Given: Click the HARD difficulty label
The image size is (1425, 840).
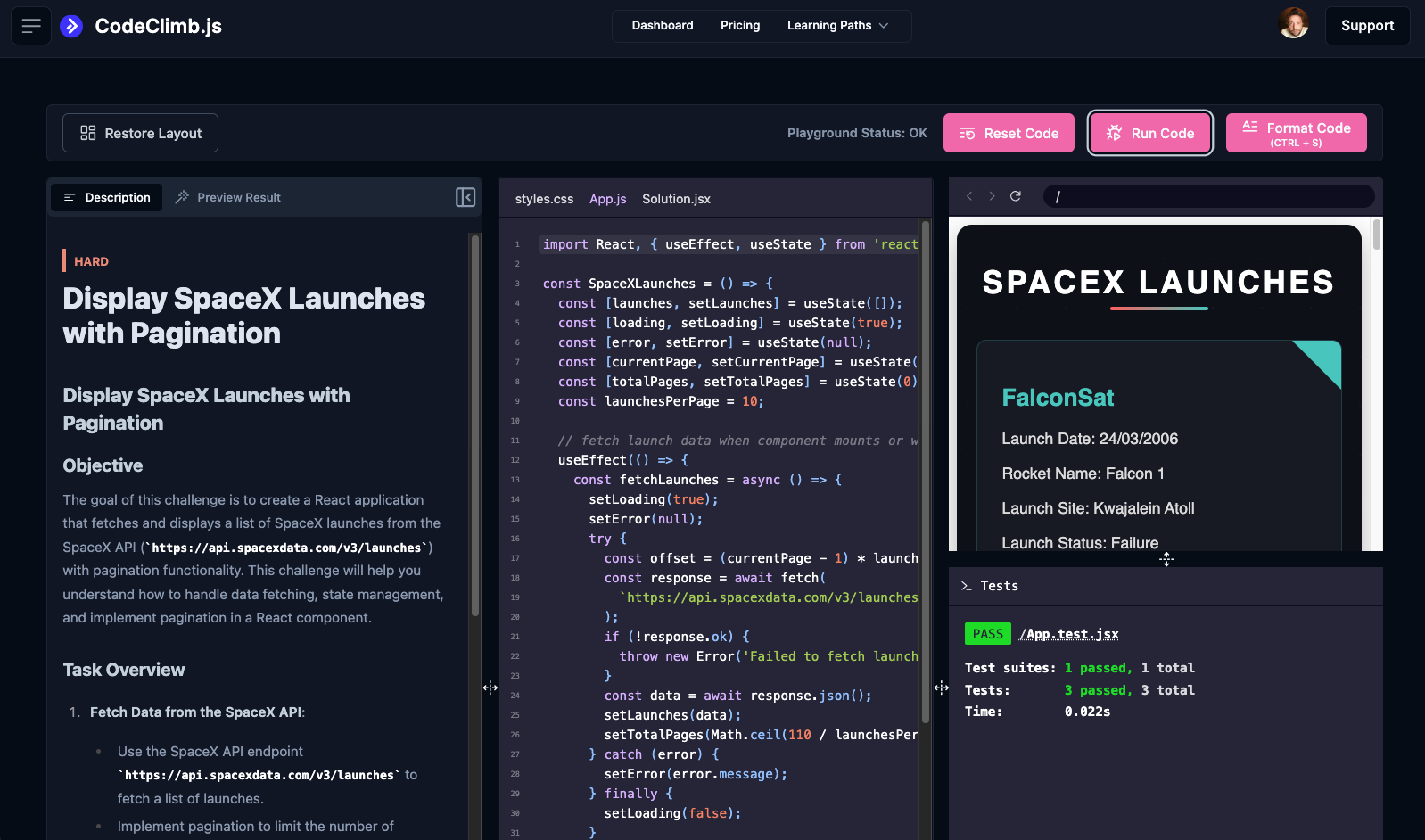Looking at the screenshot, I should (91, 261).
